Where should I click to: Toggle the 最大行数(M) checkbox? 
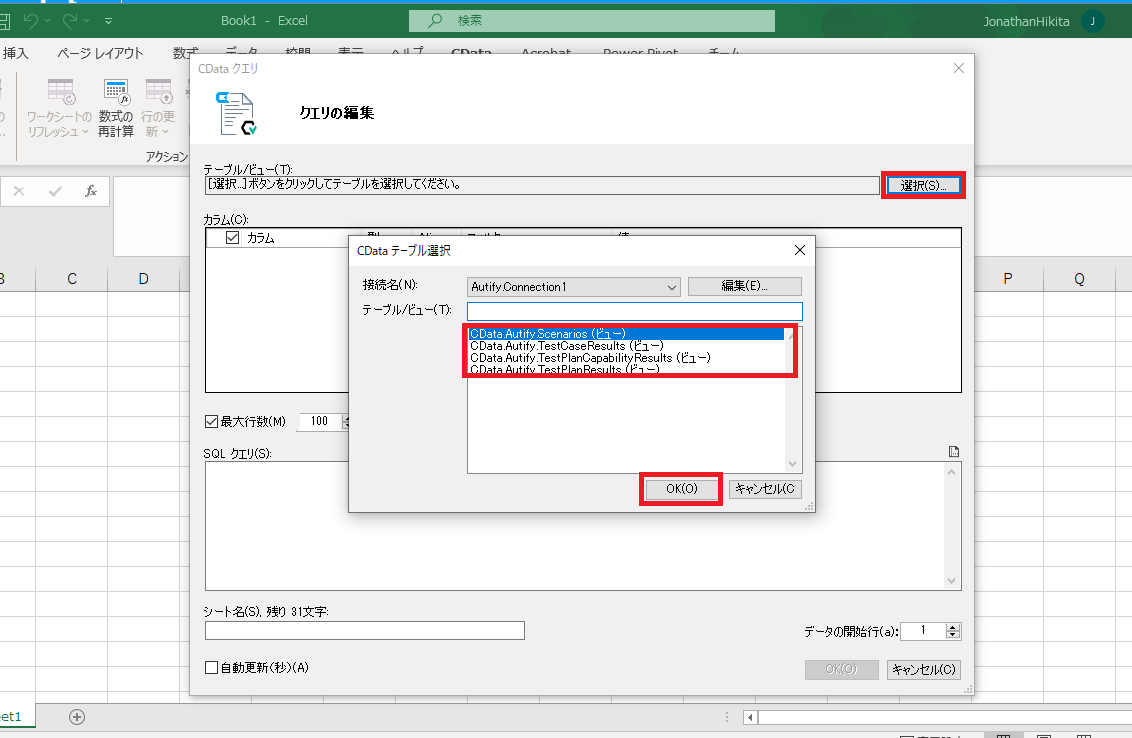tap(212, 421)
